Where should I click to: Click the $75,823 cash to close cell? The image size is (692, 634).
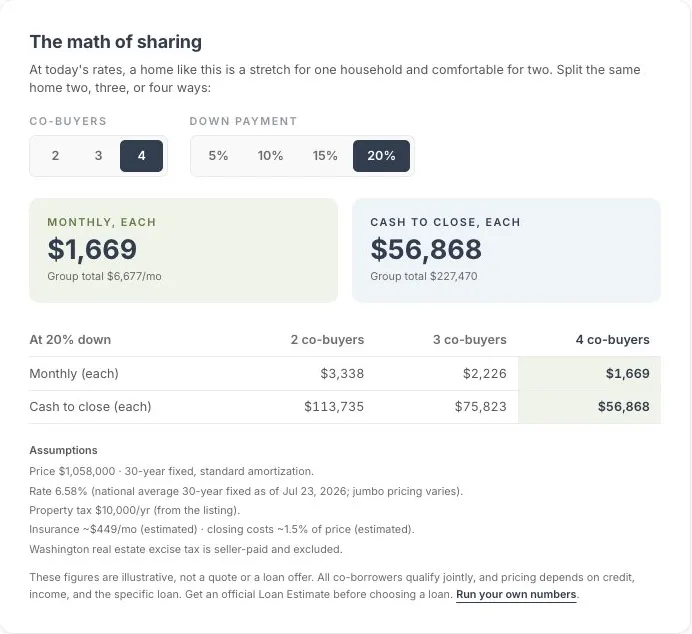(x=481, y=406)
